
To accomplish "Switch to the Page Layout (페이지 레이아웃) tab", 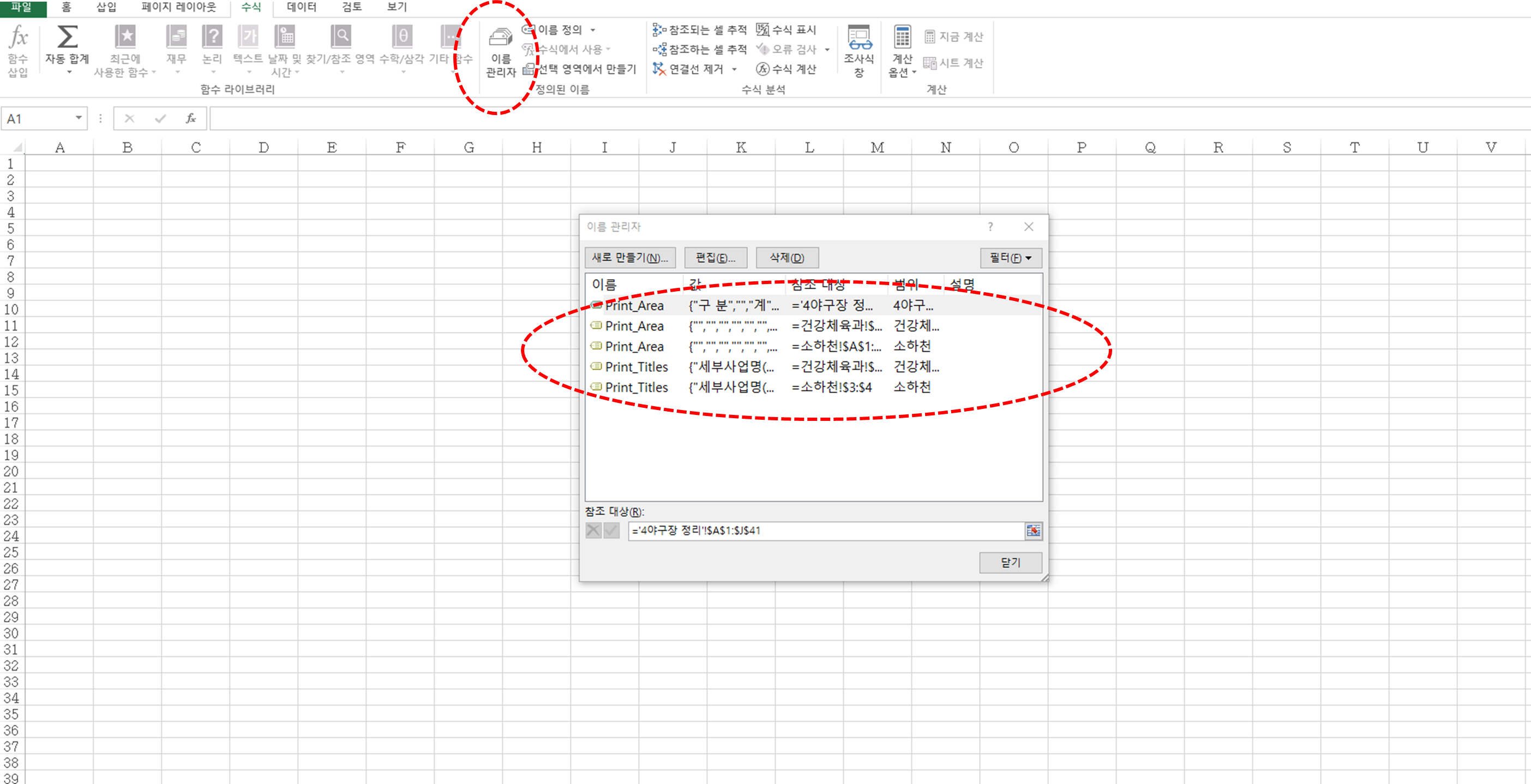I will [x=179, y=7].
